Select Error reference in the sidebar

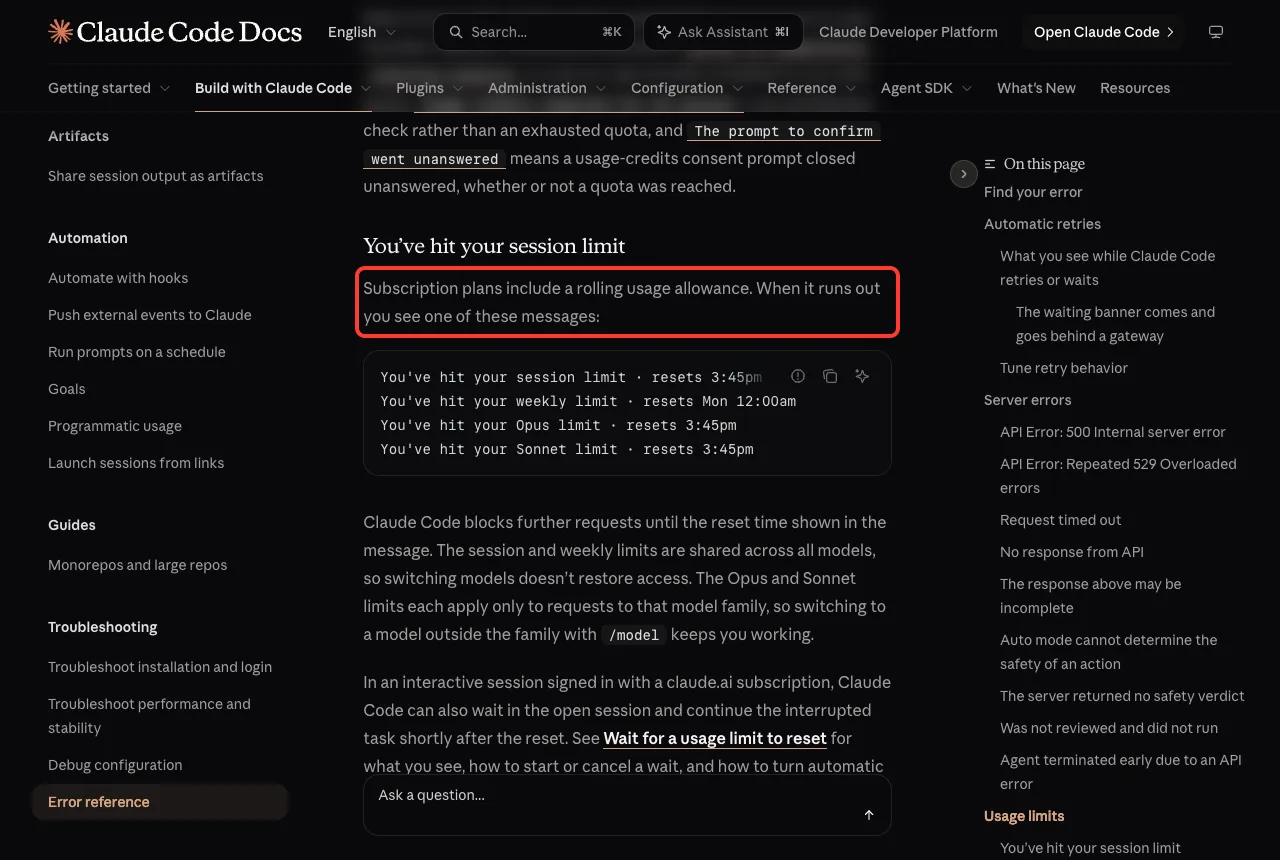[x=160, y=802]
